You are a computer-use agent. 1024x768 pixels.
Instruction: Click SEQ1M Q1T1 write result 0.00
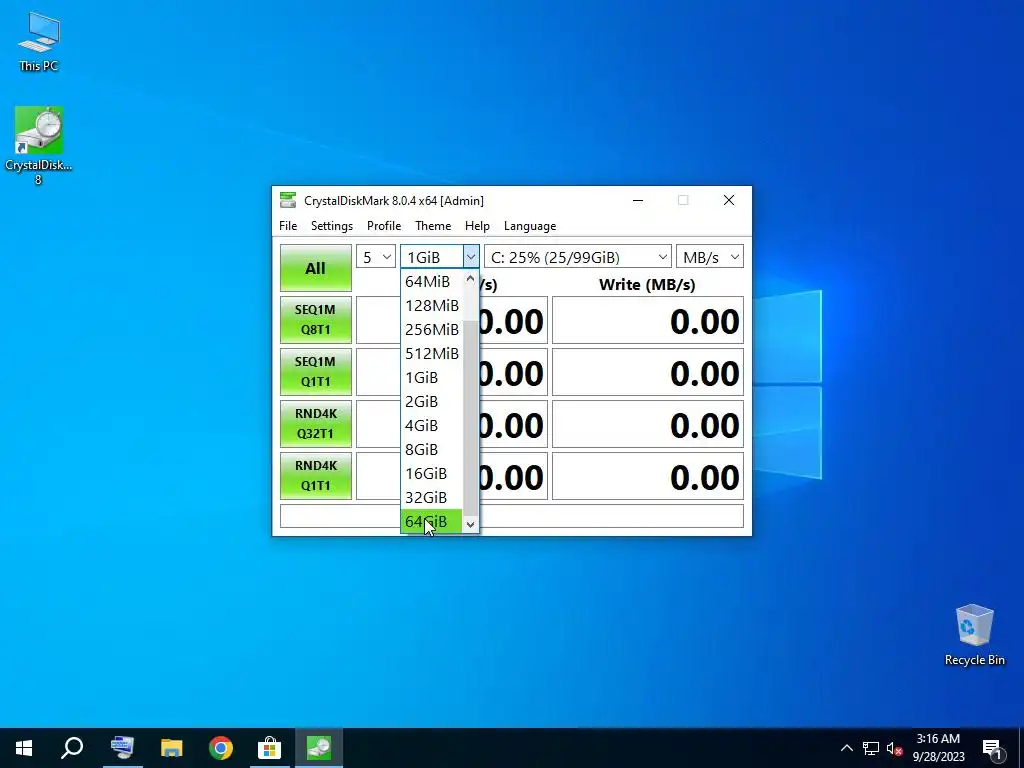tap(648, 372)
